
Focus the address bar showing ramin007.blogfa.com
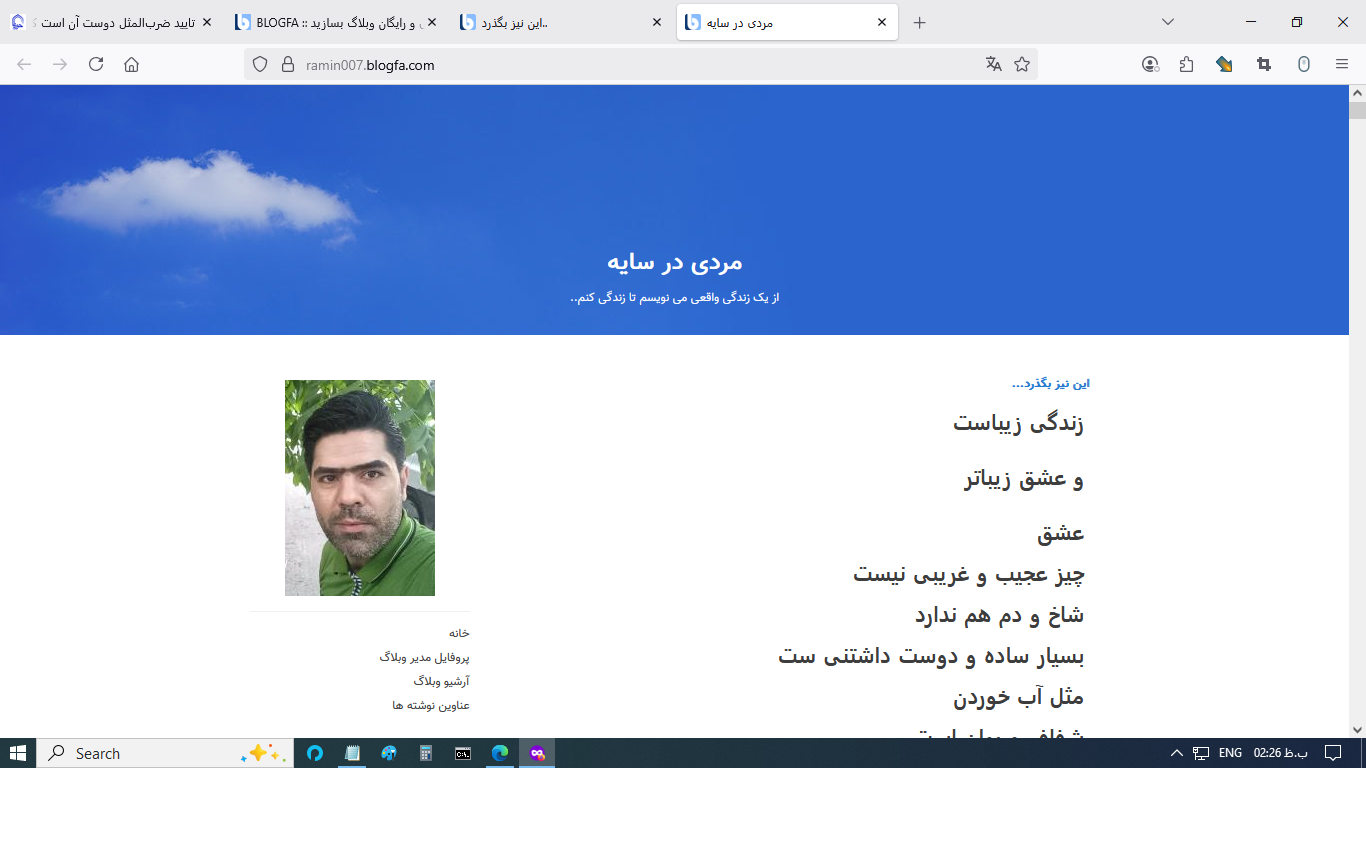[640, 64]
